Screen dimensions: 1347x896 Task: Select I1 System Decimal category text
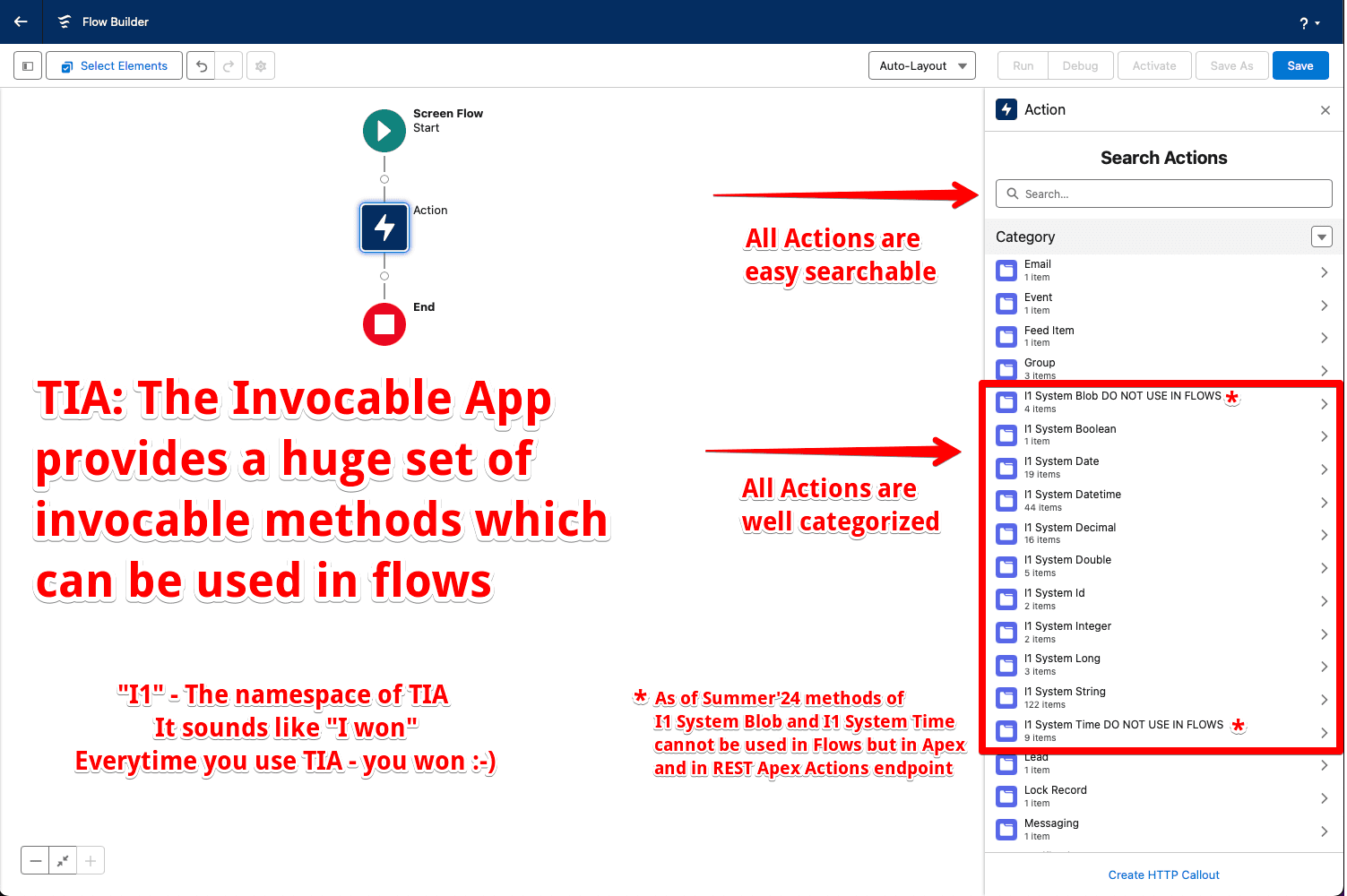coord(1070,528)
